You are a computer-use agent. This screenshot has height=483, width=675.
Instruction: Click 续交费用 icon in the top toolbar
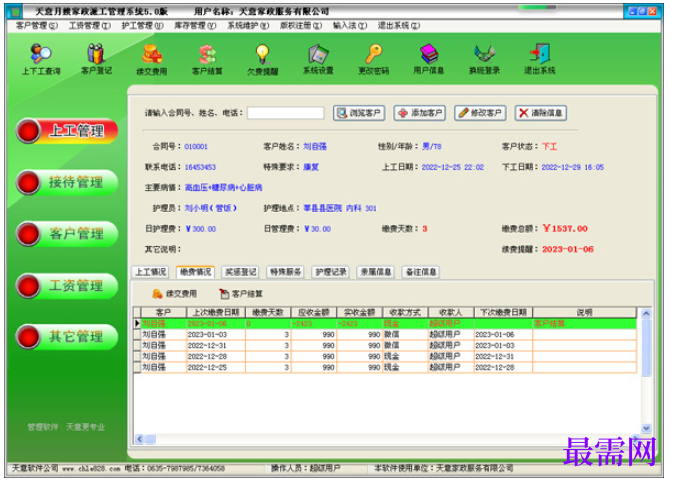coord(152,59)
